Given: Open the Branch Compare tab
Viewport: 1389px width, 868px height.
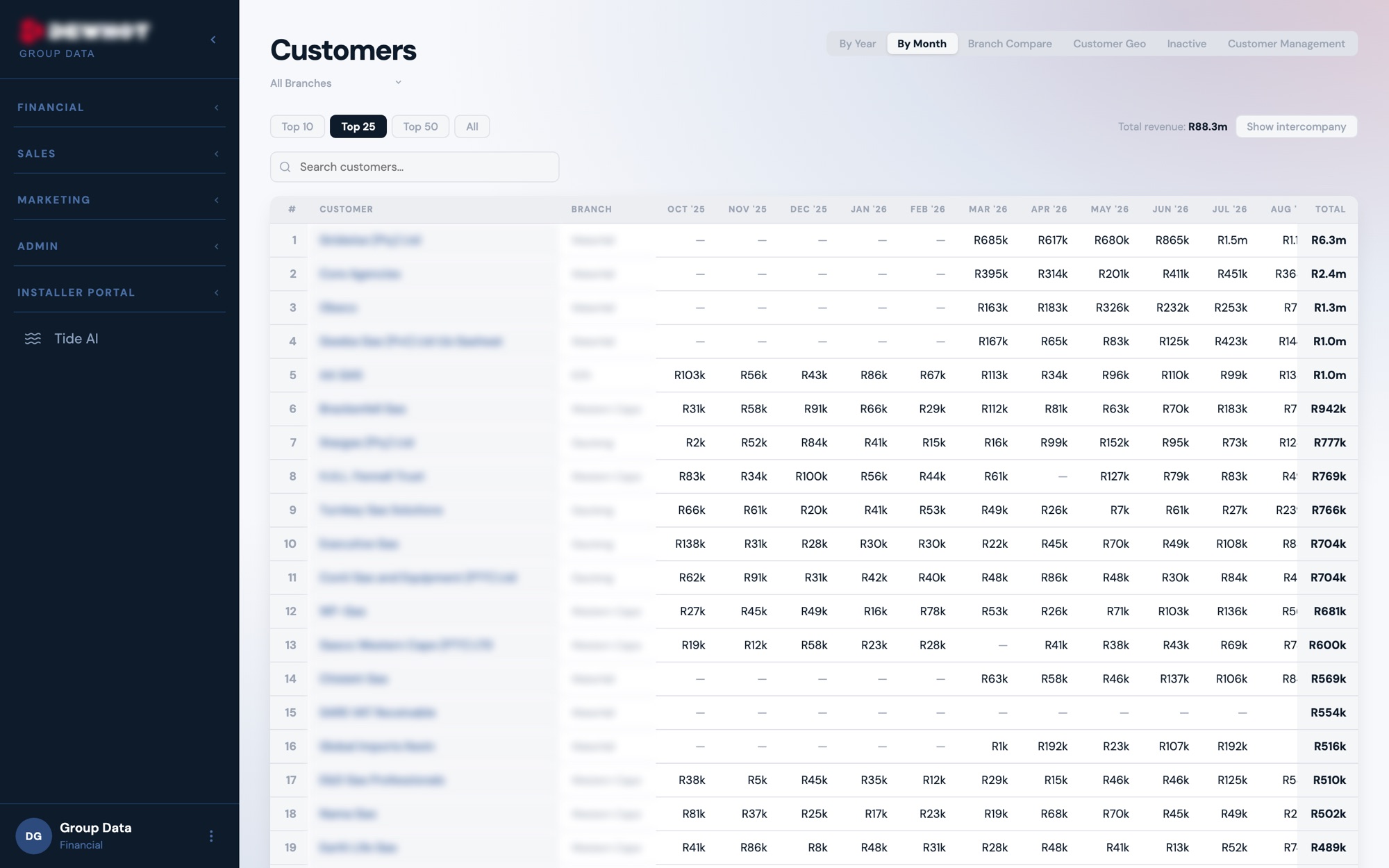Looking at the screenshot, I should point(1009,44).
